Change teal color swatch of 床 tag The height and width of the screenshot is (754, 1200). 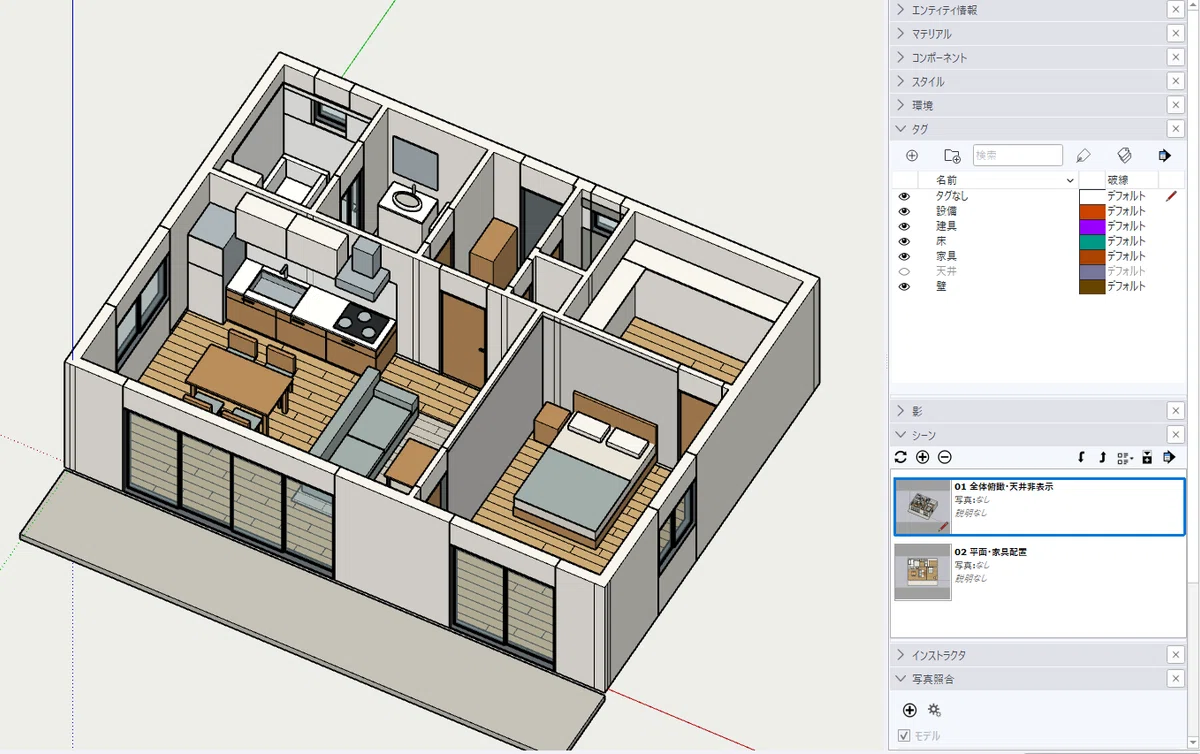(x=1092, y=241)
